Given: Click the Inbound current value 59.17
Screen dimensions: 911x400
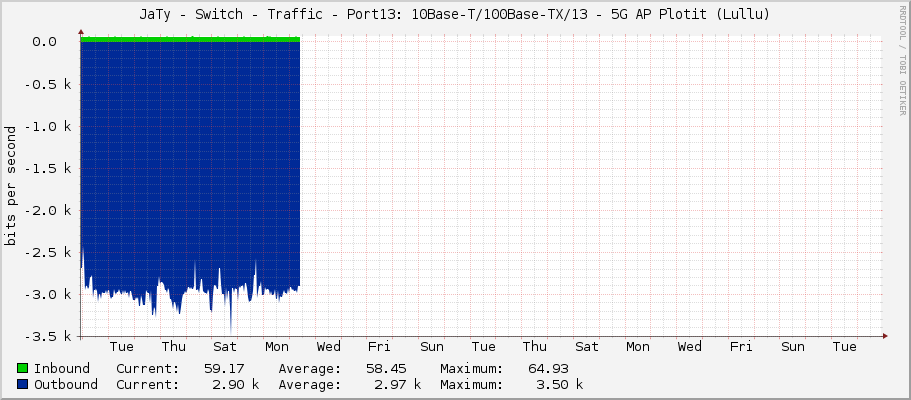Looking at the screenshot, I should click(224, 369).
